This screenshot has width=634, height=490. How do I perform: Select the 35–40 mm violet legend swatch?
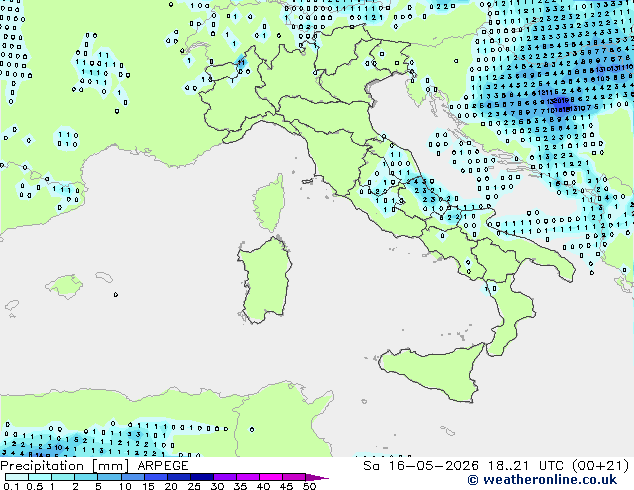(248, 477)
